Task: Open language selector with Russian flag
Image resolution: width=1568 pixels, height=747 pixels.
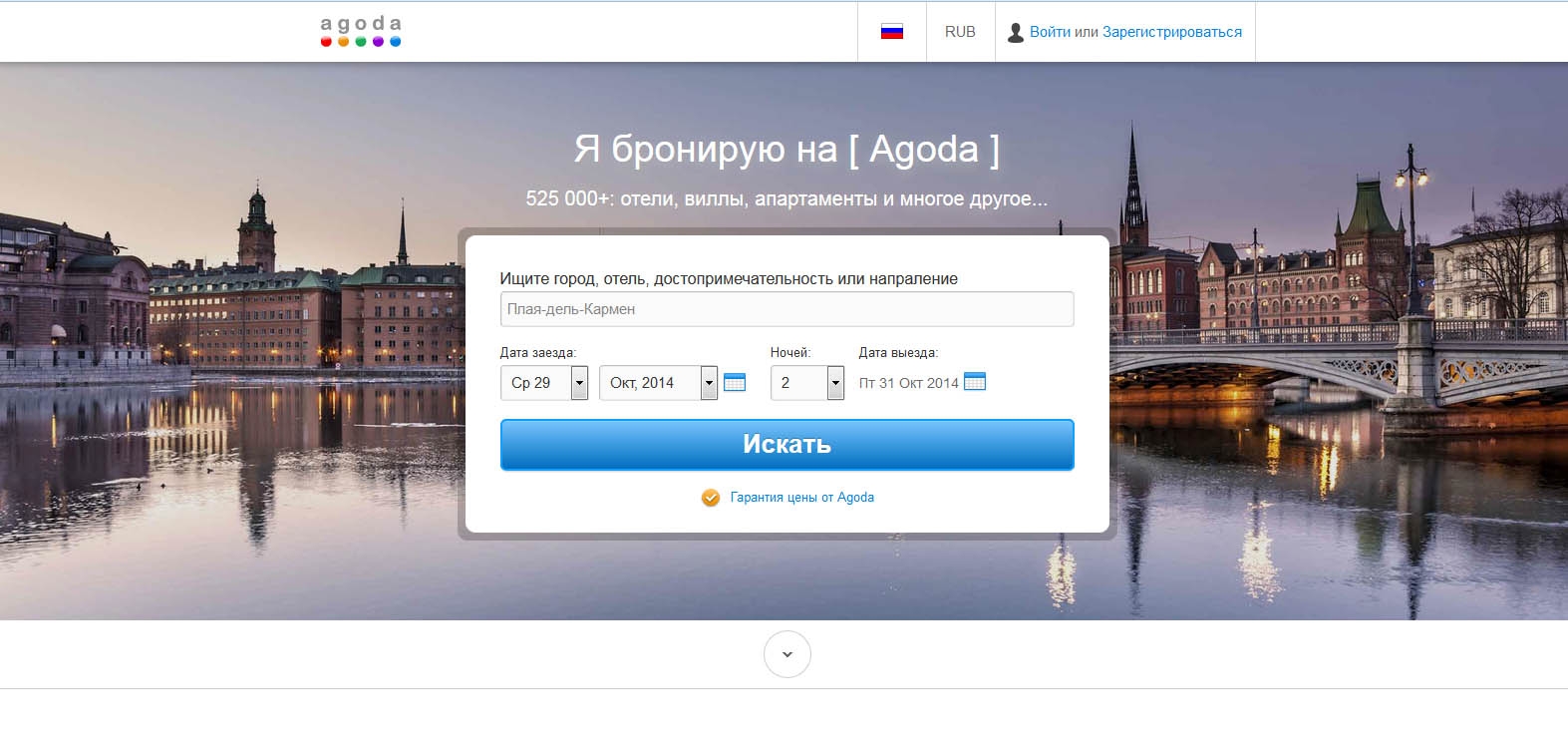Action: coord(892,32)
